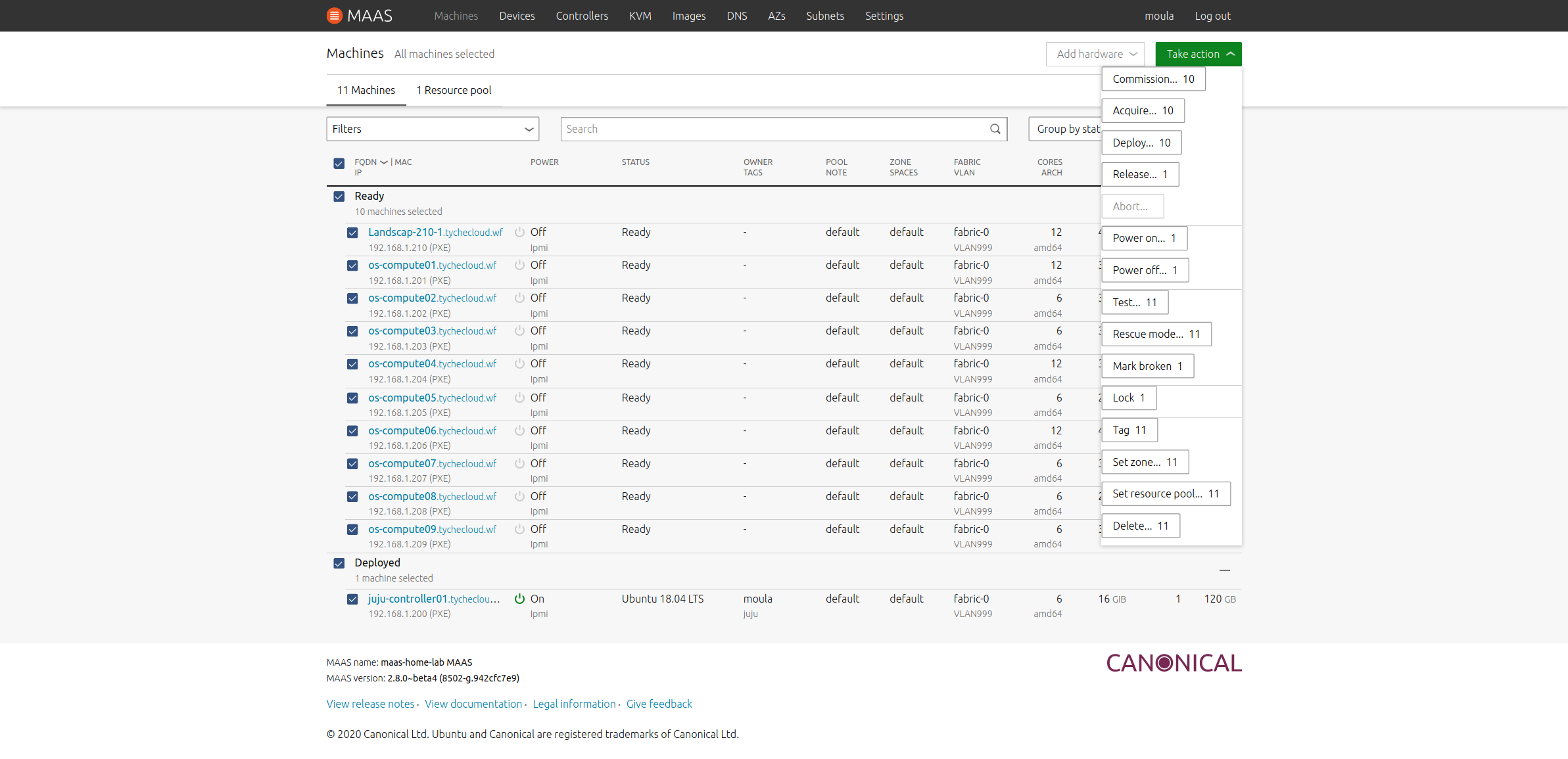This screenshot has height=759, width=1568.
Task: Click power icon for os-compute05
Action: 519,398
